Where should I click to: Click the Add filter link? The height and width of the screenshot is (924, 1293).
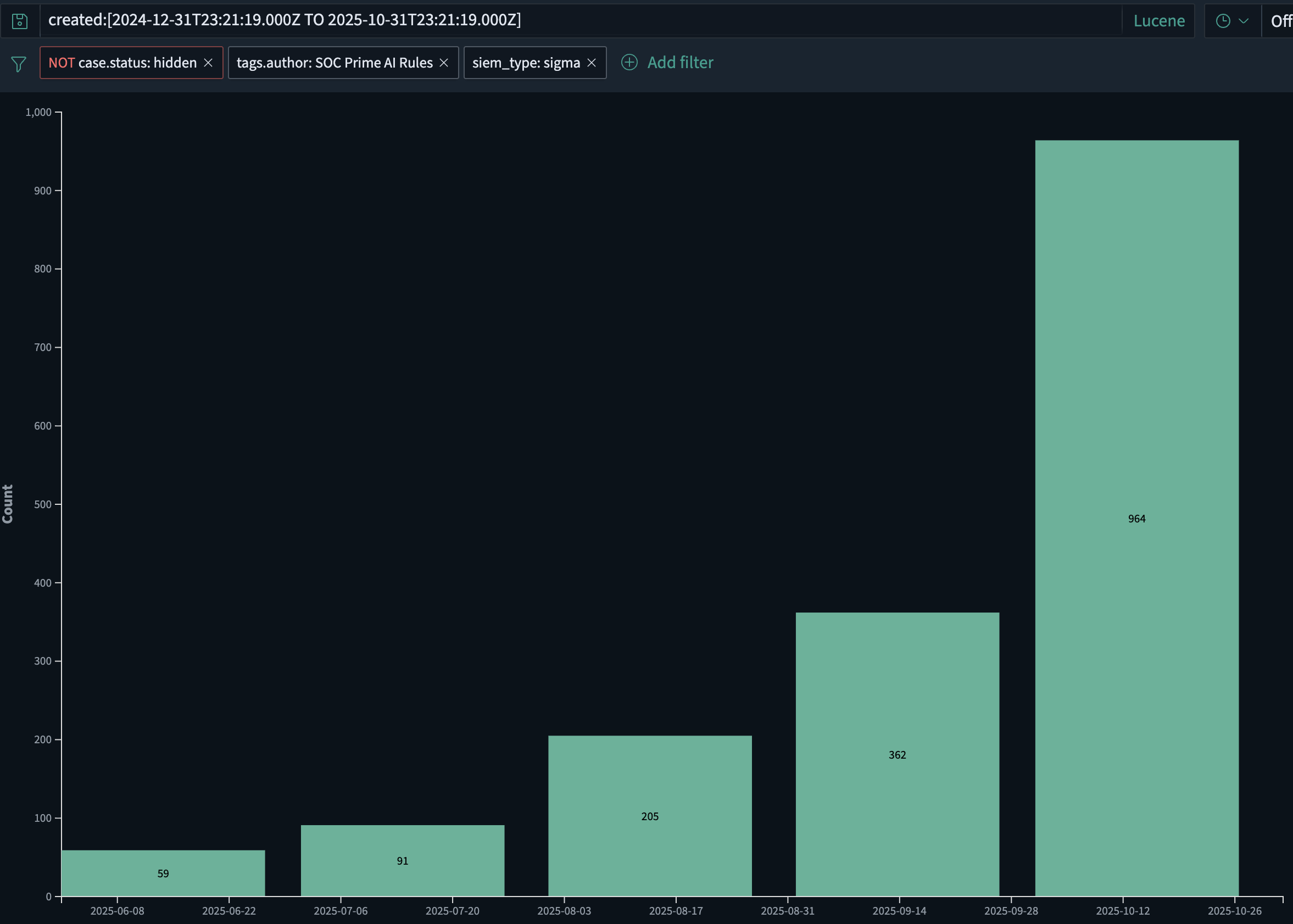[680, 62]
